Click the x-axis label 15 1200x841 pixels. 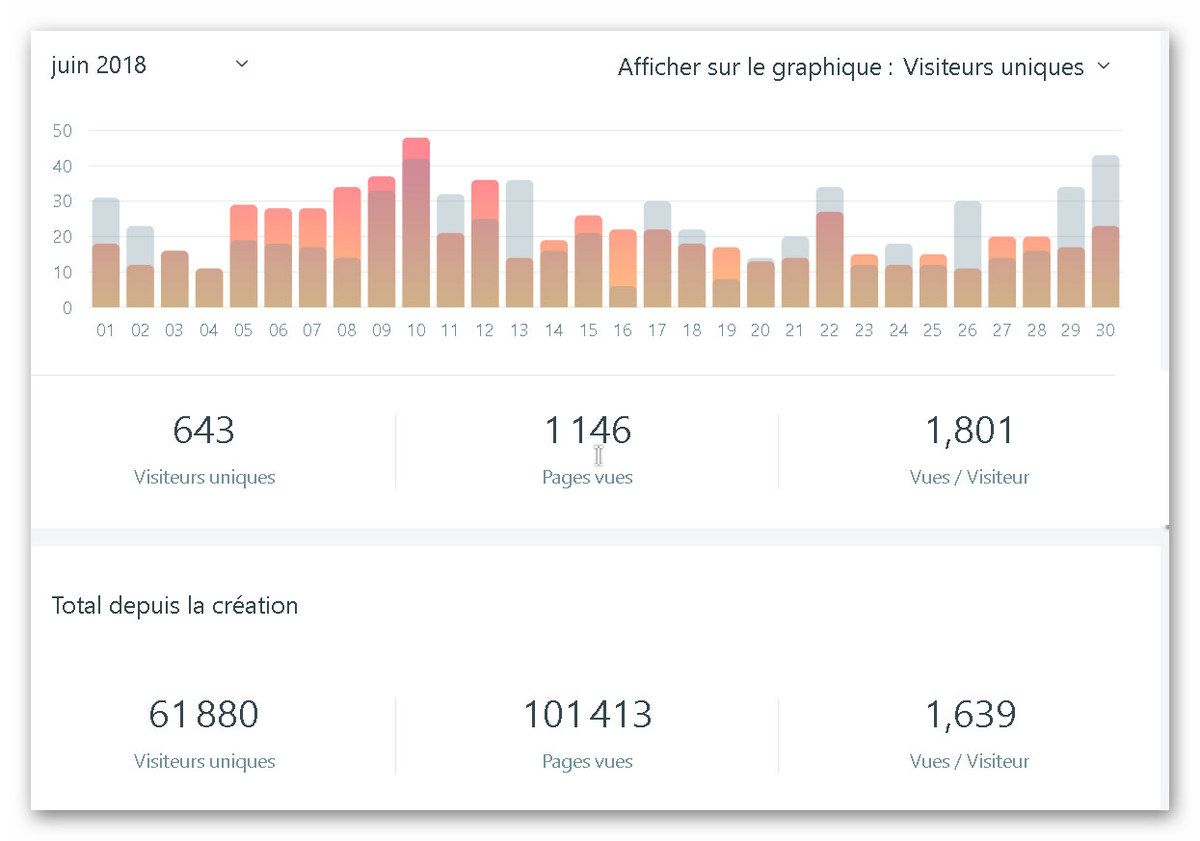click(x=588, y=330)
